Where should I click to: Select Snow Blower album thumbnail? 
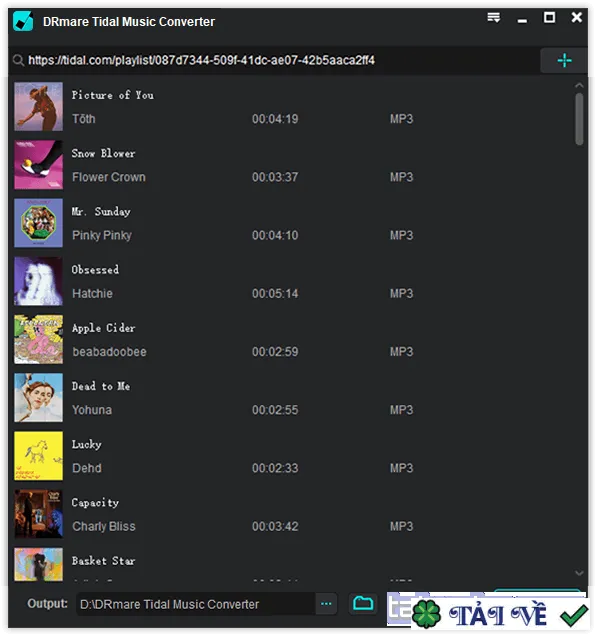click(x=39, y=165)
